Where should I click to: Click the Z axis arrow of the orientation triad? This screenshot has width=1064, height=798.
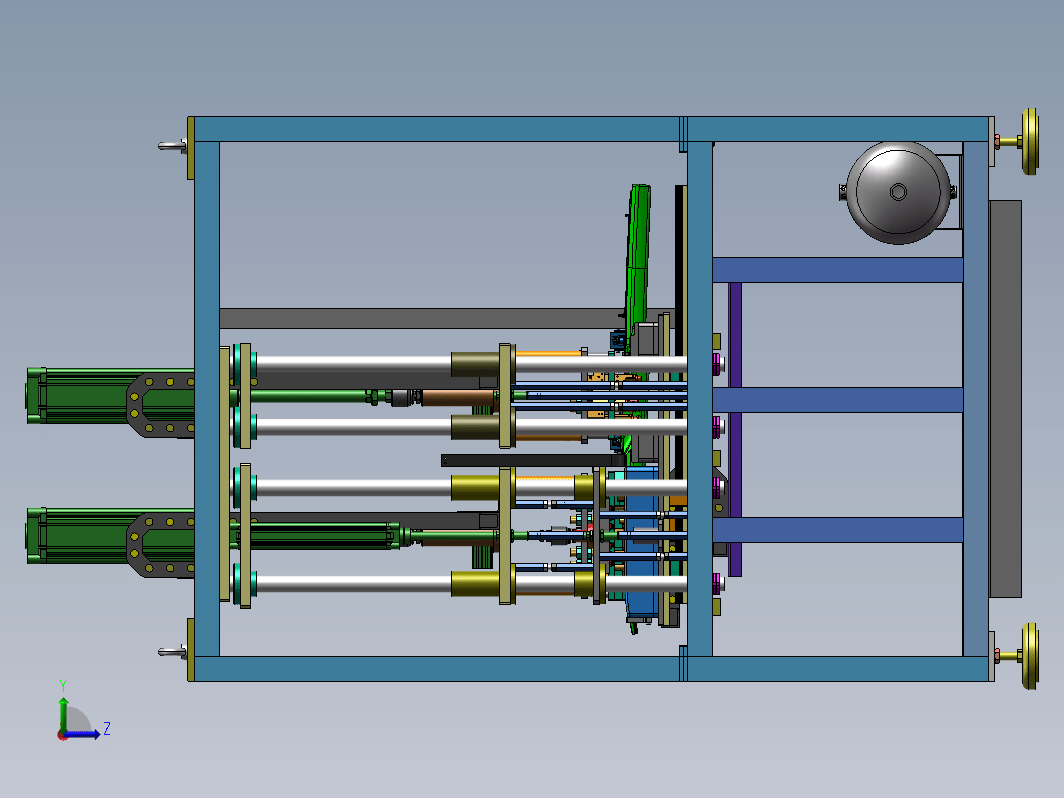point(83,734)
